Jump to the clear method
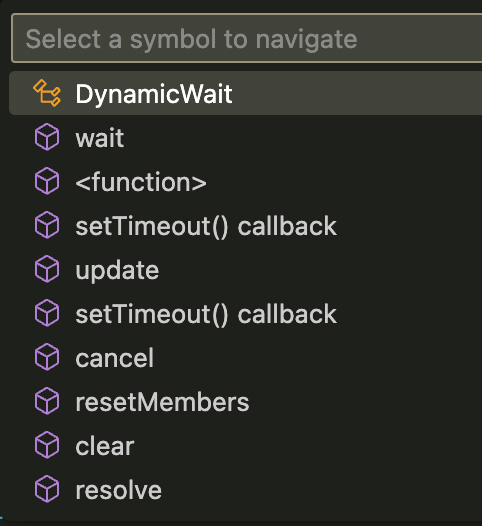This screenshot has height=526, width=482. point(246,445)
